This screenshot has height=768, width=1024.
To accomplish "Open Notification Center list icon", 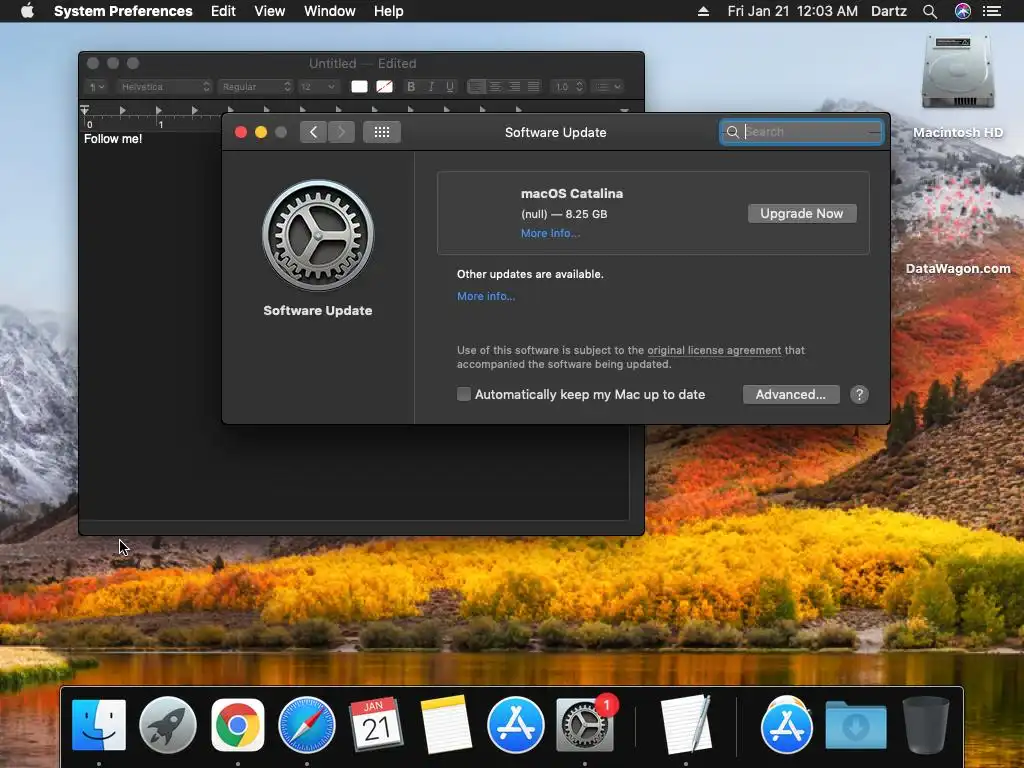I will [x=992, y=11].
